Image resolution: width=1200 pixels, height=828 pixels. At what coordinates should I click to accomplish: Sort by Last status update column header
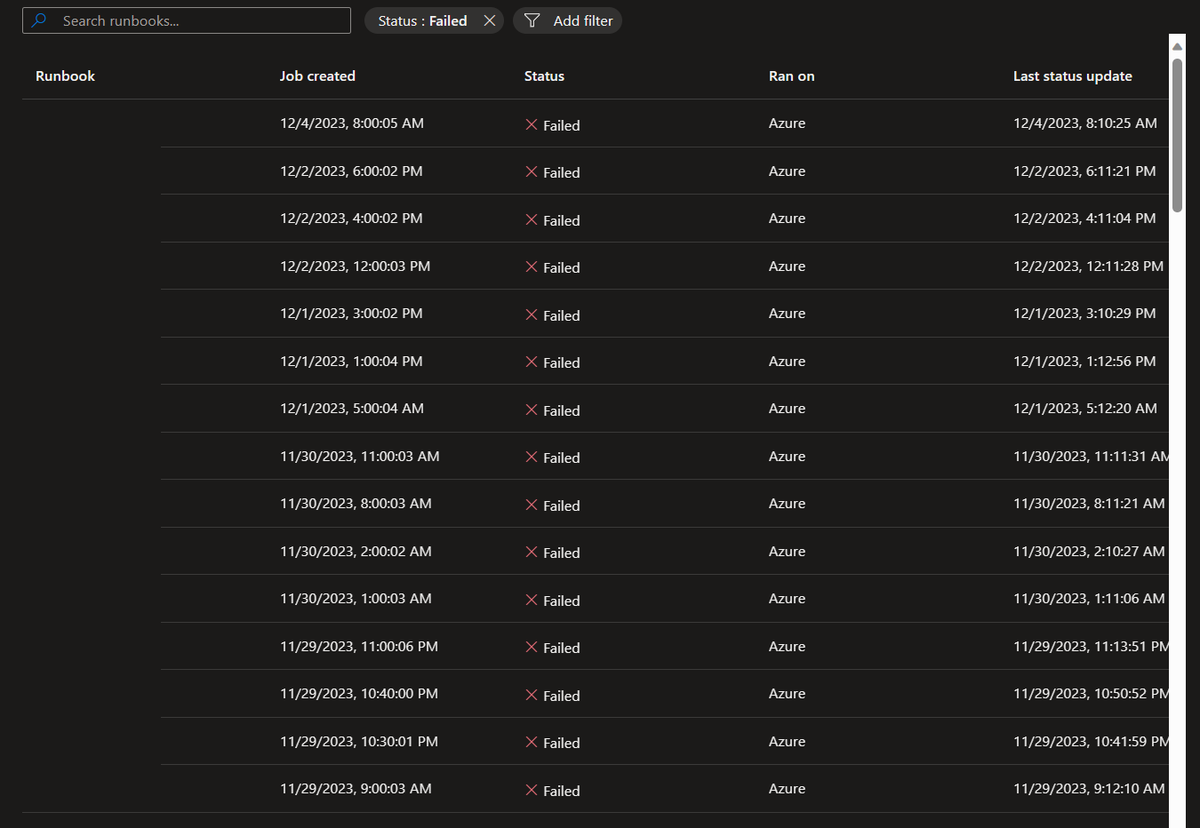[1072, 76]
